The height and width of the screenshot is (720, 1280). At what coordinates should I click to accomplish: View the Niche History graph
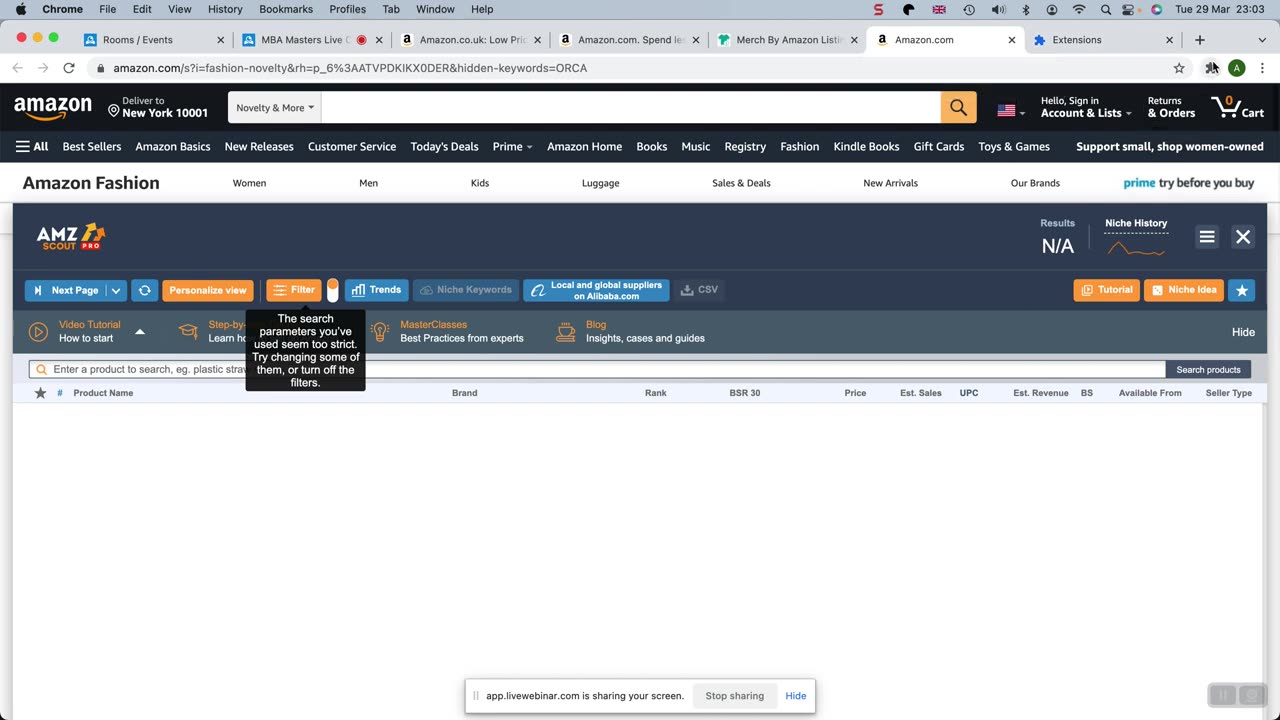pyautogui.click(x=1136, y=248)
